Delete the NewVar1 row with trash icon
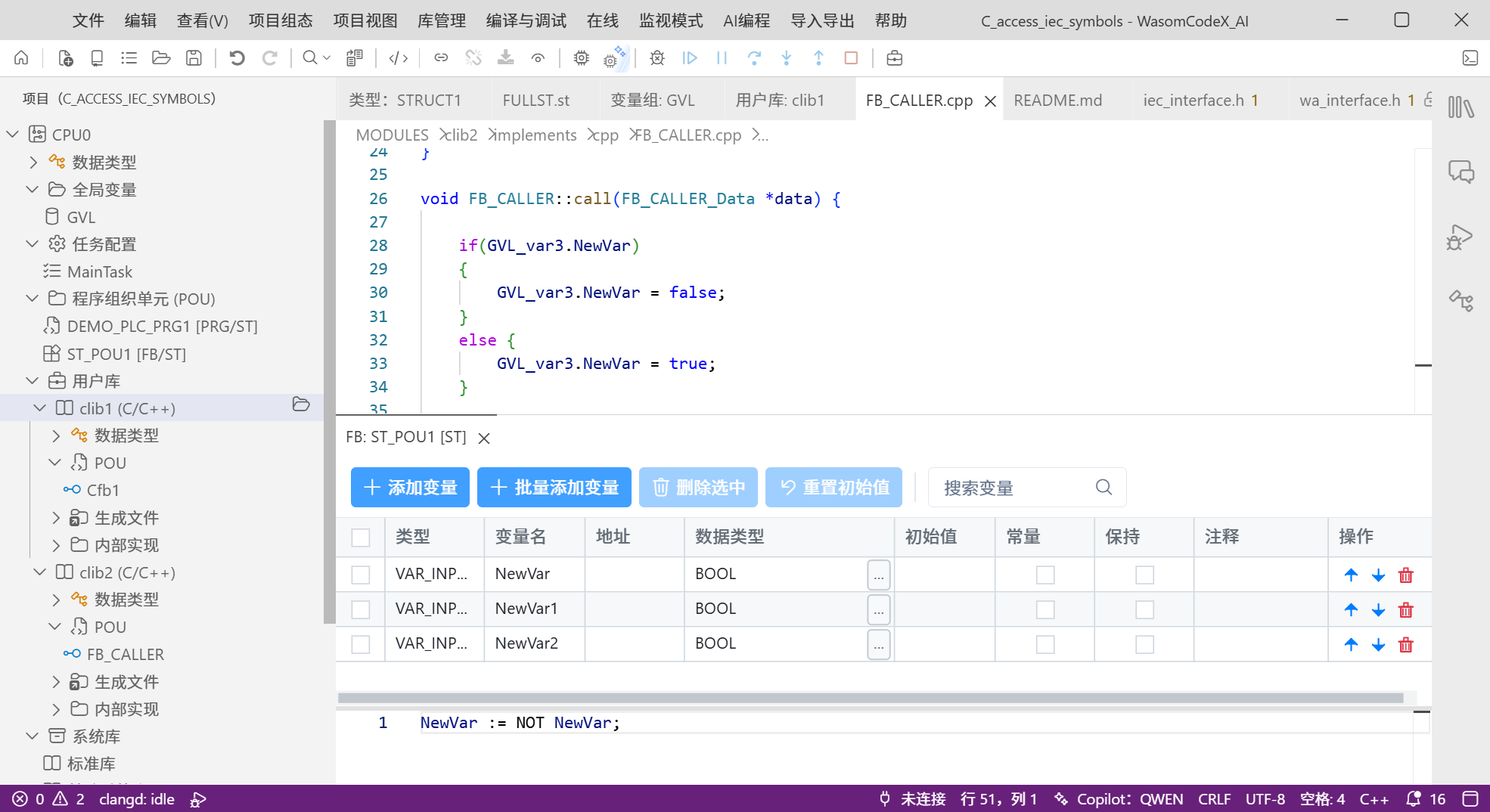This screenshot has height=812, width=1490. [1406, 610]
